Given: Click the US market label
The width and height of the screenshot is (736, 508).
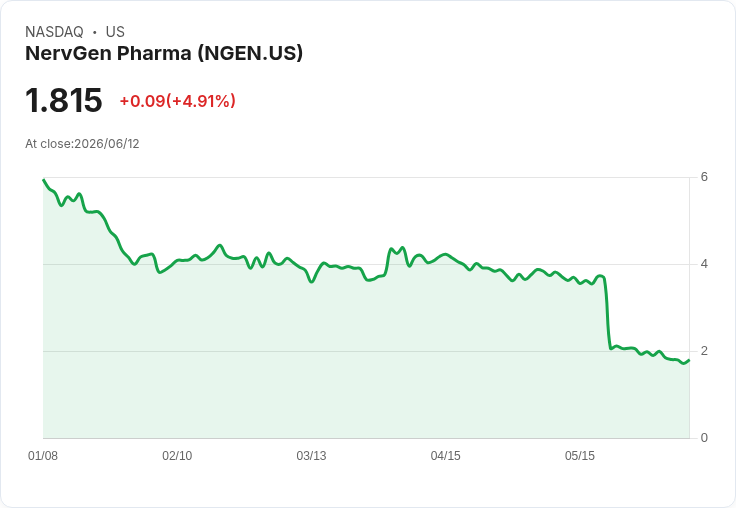Looking at the screenshot, I should (115, 32).
